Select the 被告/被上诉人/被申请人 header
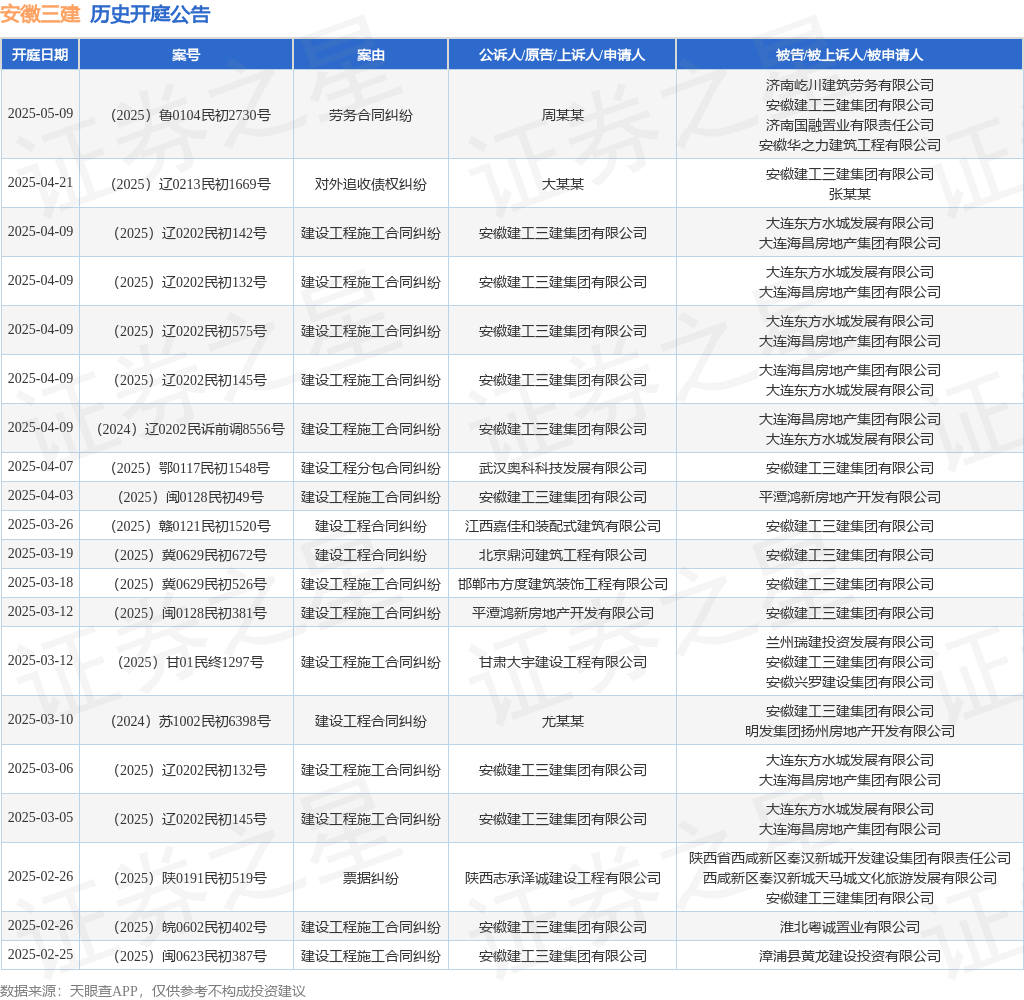The image size is (1024, 1000). point(849,55)
